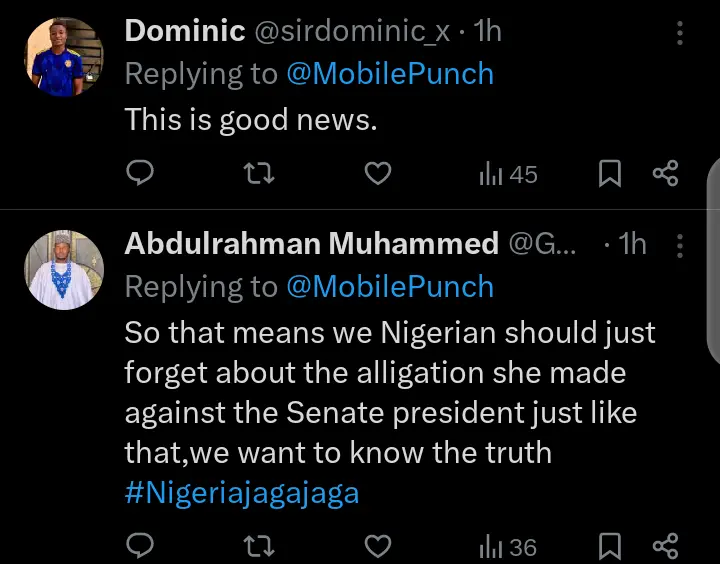Open more options for Dominic's tweet

pyautogui.click(x=680, y=33)
